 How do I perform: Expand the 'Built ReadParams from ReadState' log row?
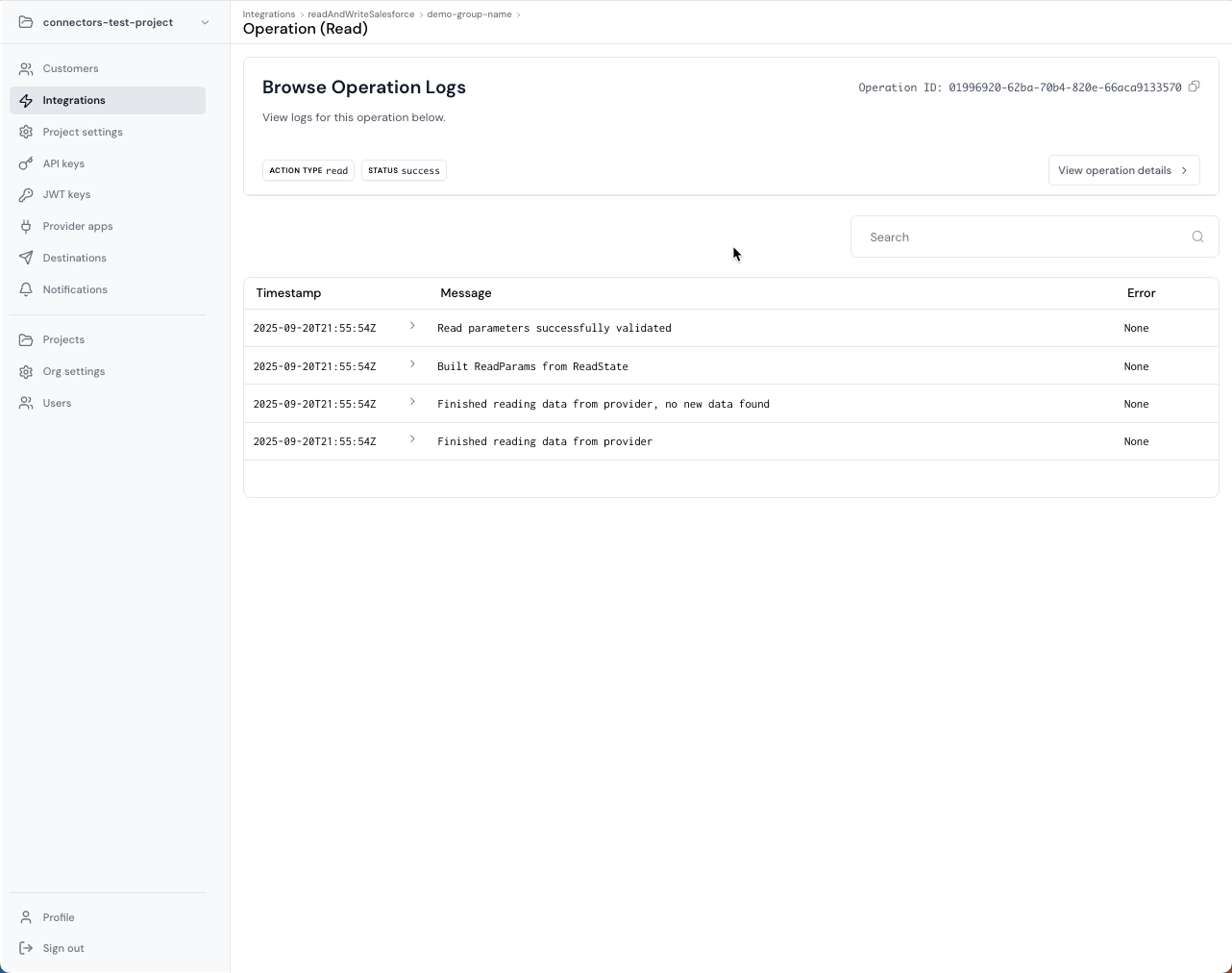pyautogui.click(x=412, y=364)
